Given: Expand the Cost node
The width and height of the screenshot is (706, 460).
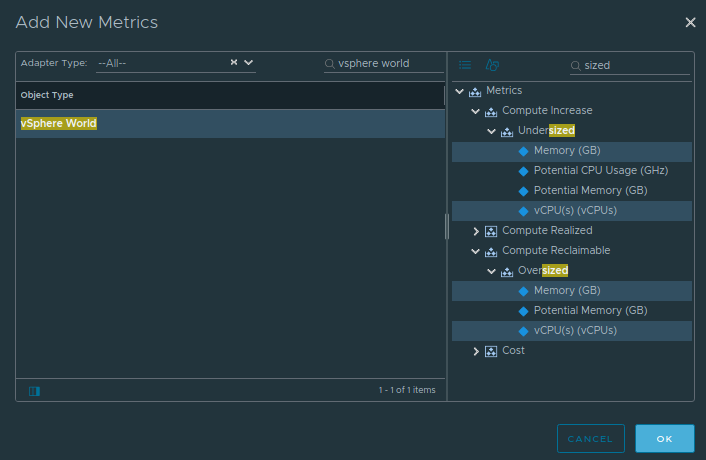Looking at the screenshot, I should [475, 351].
